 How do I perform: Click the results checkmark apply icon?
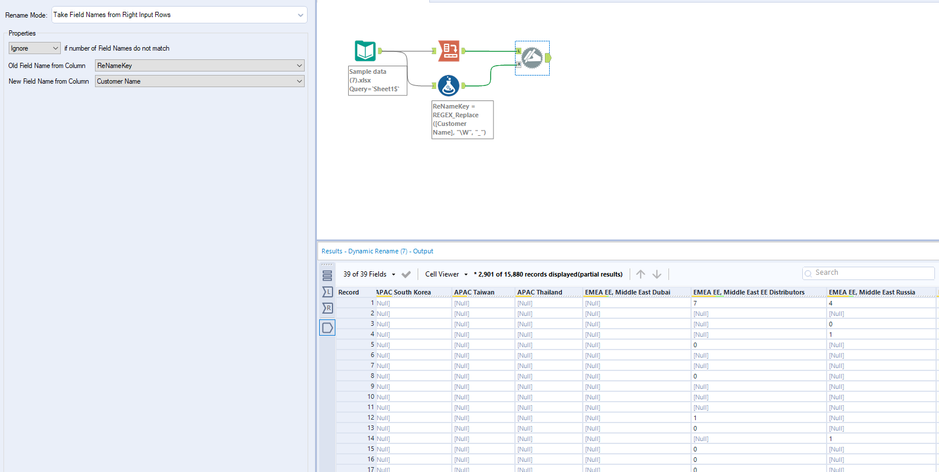pos(406,274)
